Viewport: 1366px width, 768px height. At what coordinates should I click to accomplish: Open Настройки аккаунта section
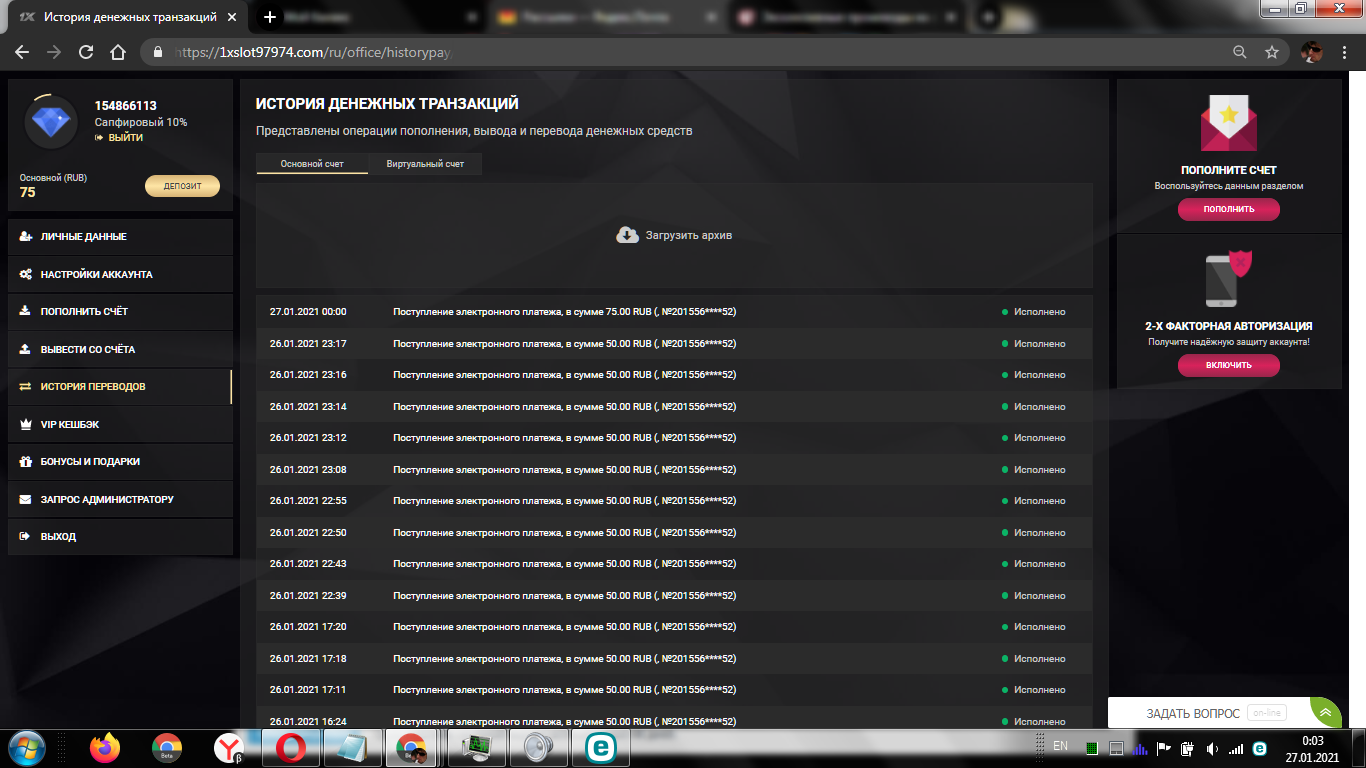coord(120,274)
